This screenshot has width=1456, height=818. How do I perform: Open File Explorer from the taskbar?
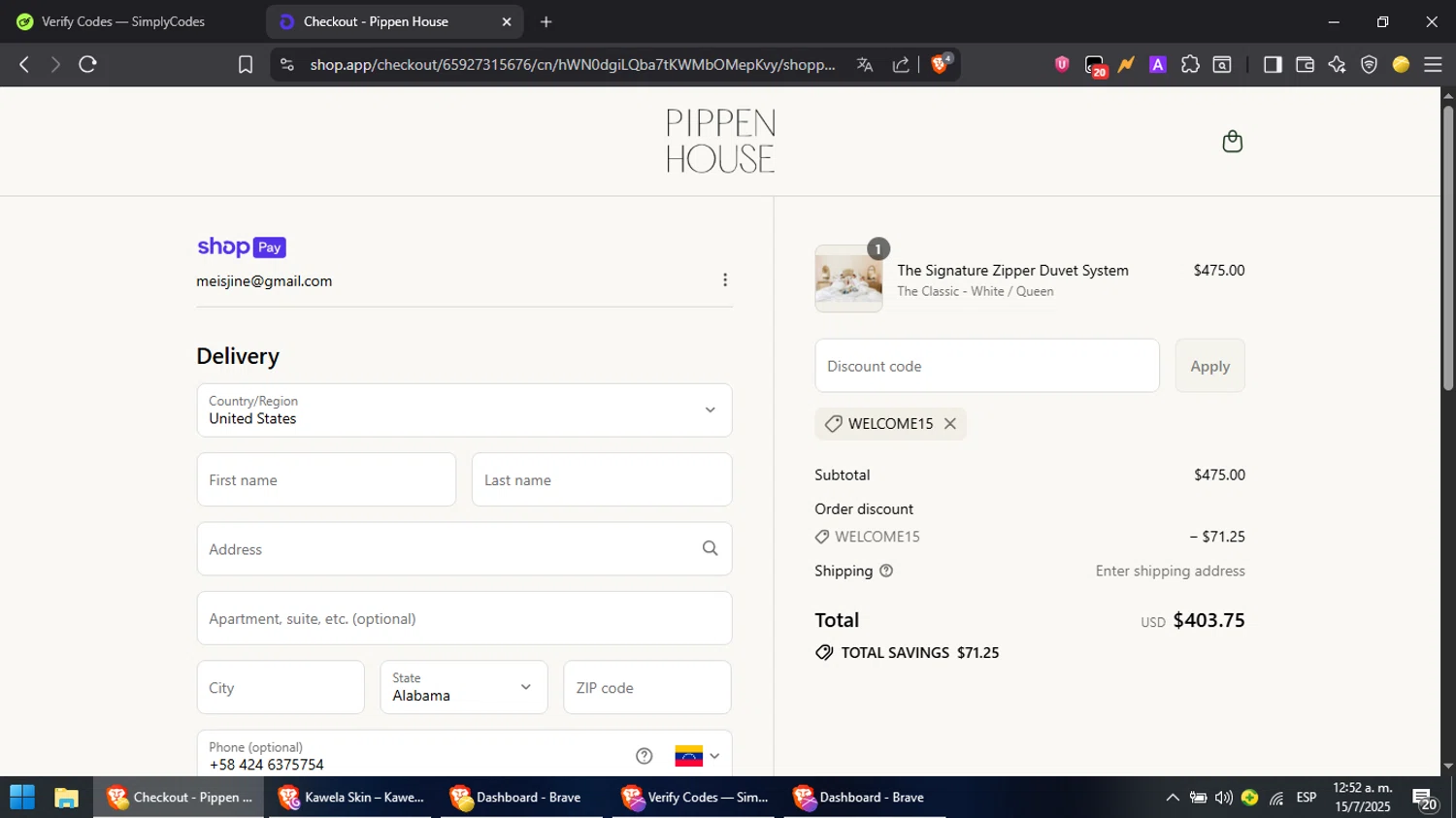pyautogui.click(x=66, y=798)
